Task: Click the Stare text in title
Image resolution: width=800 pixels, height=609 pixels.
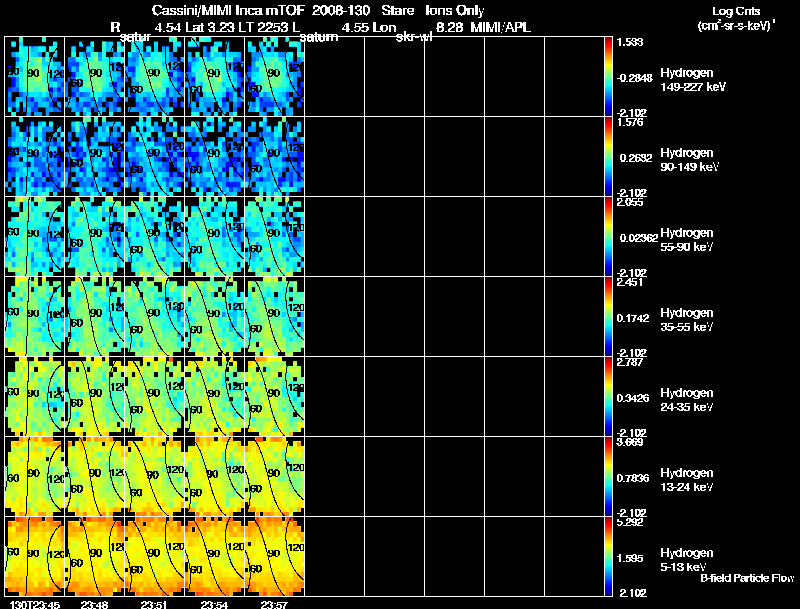Action: (x=397, y=11)
